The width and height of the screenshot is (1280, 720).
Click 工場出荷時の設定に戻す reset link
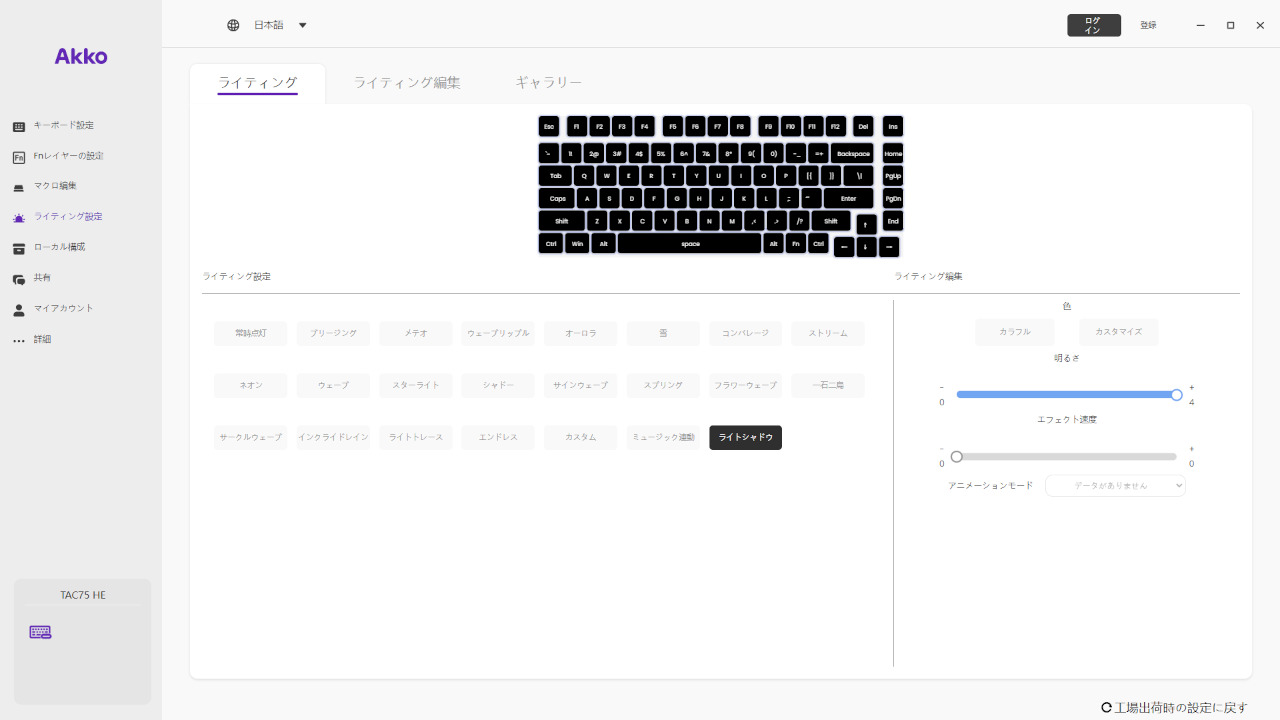pos(1174,707)
